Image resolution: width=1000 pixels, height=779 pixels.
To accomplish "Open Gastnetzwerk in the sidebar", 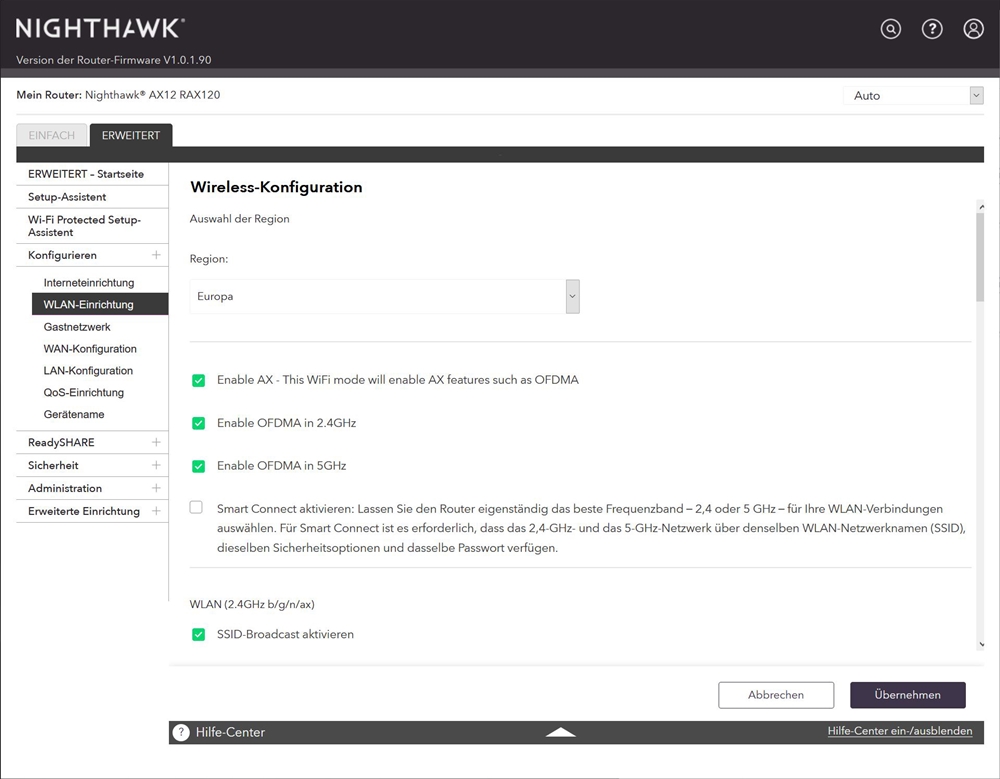I will click(77, 327).
